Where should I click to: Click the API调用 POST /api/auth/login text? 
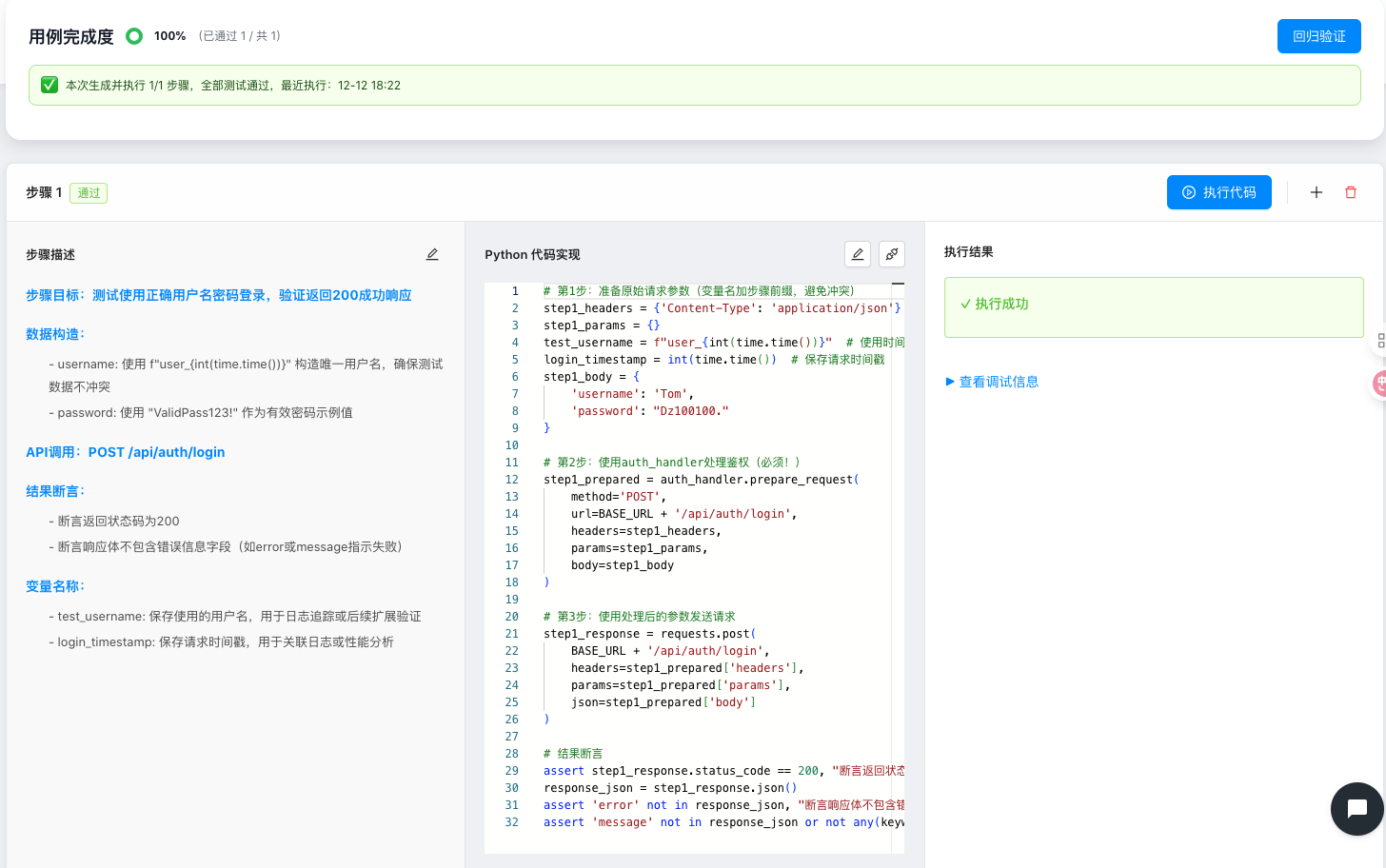coord(126,452)
